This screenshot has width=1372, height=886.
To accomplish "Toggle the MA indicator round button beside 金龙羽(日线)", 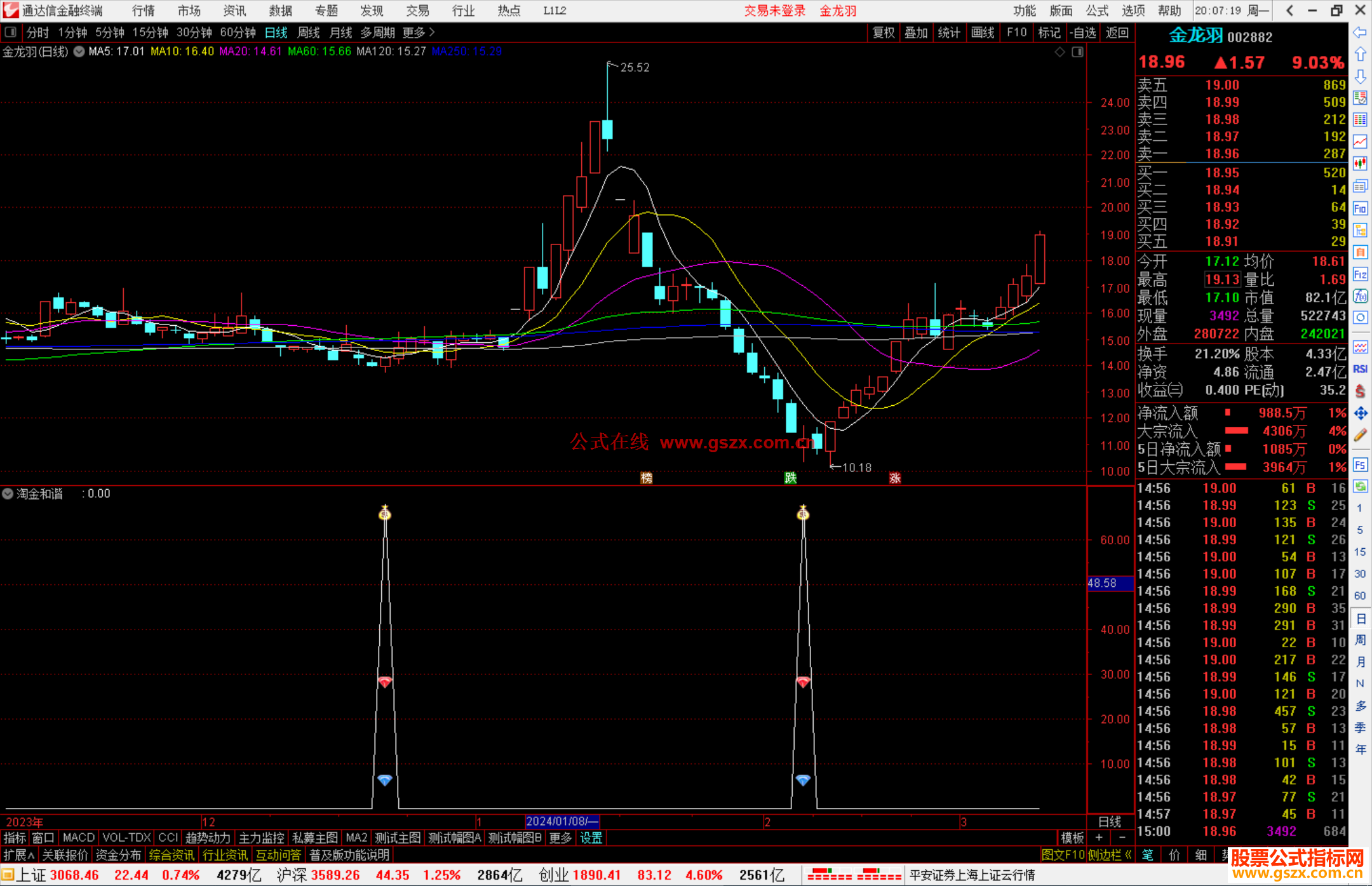I will (x=79, y=51).
